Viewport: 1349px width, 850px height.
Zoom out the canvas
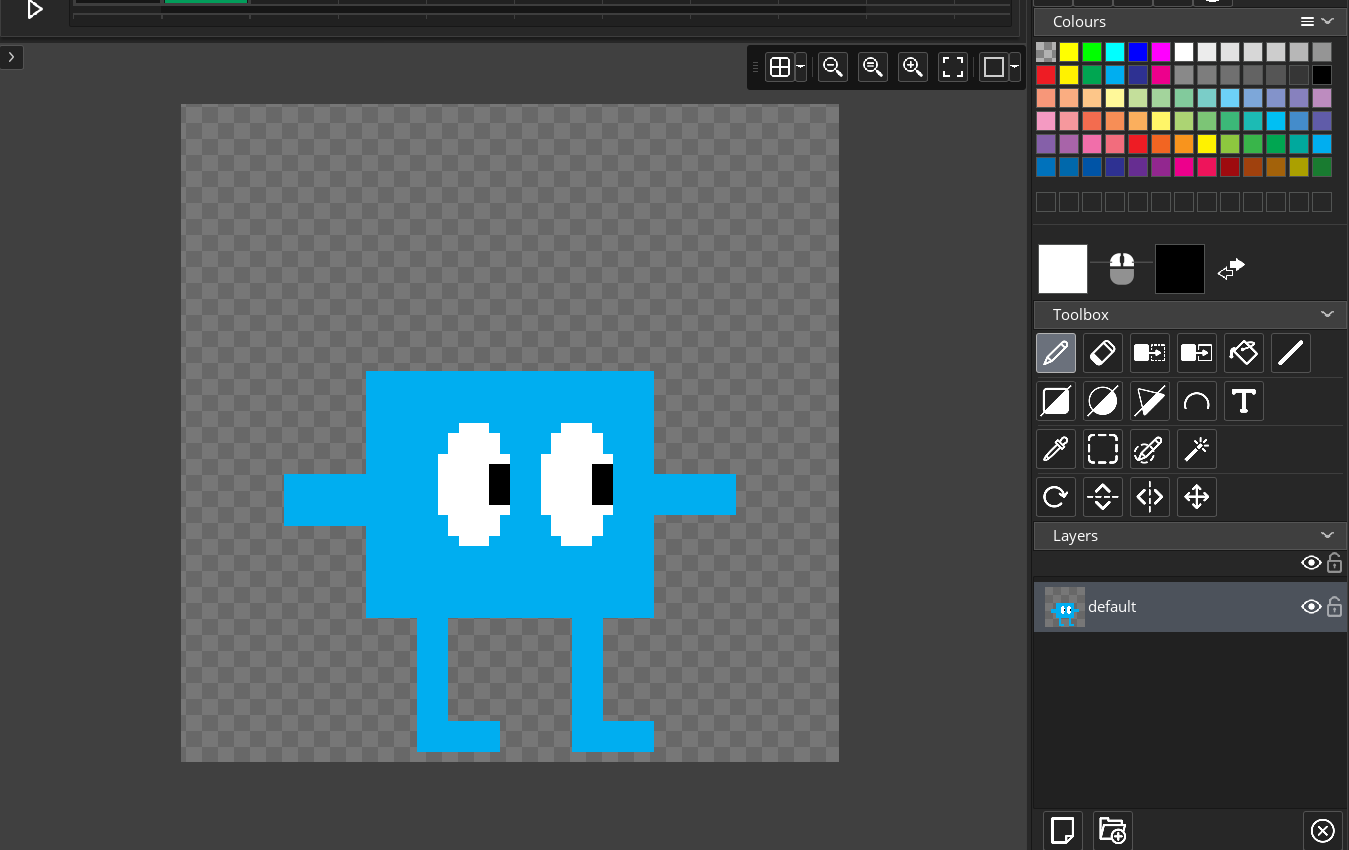pyautogui.click(x=832, y=67)
